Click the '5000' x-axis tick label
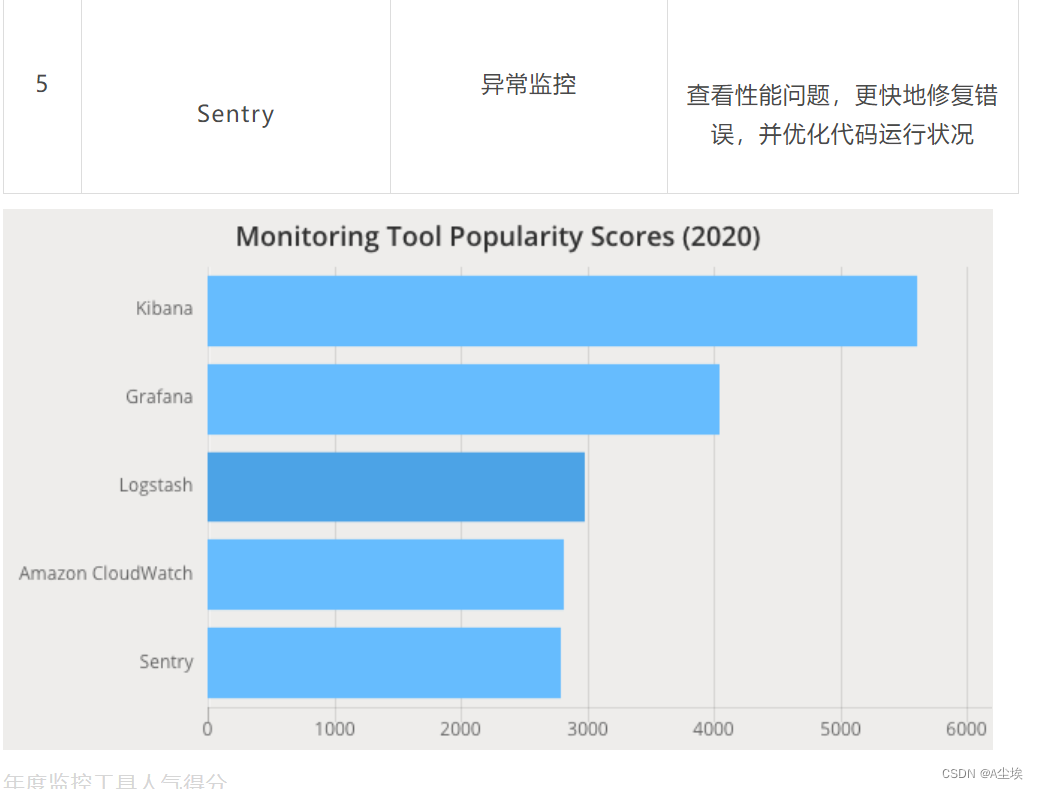 (841, 729)
